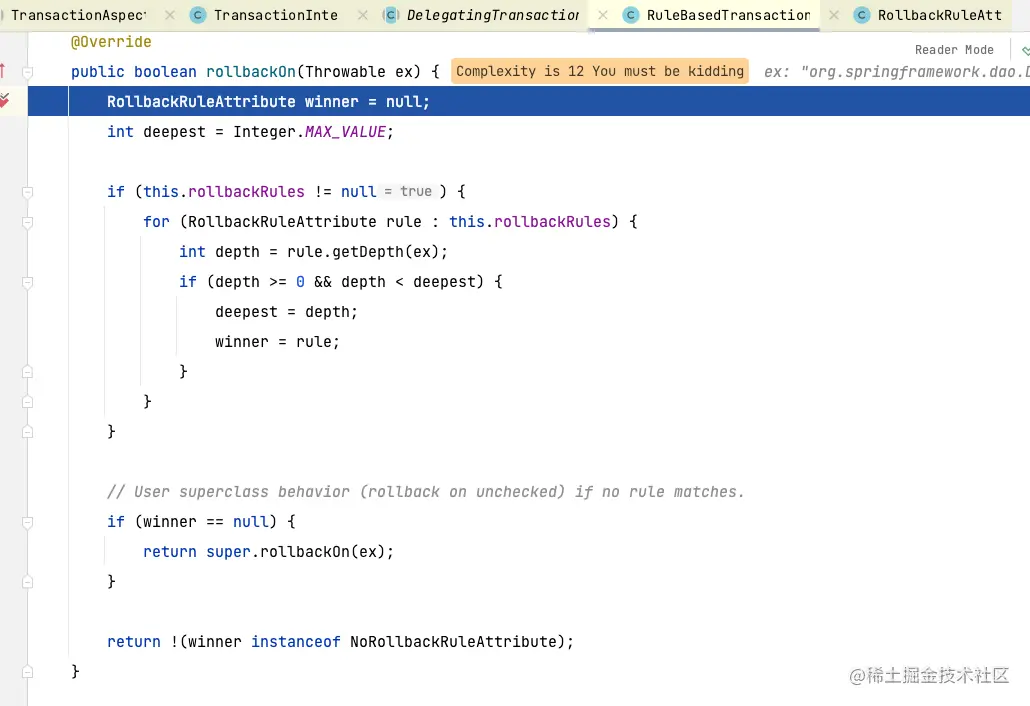
Task: Open the RollbackRuleAtt tab
Action: point(939,15)
